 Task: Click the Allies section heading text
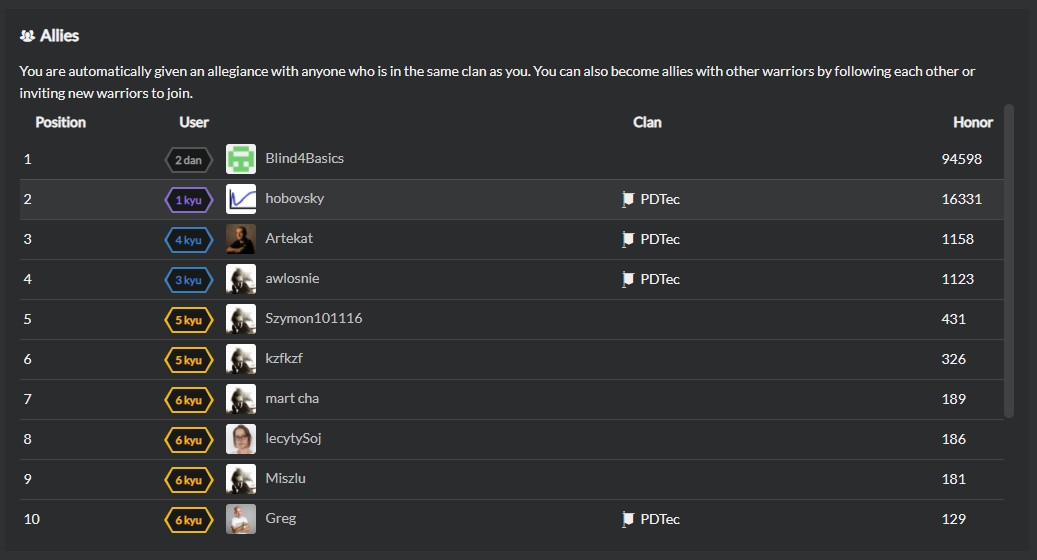(60, 36)
